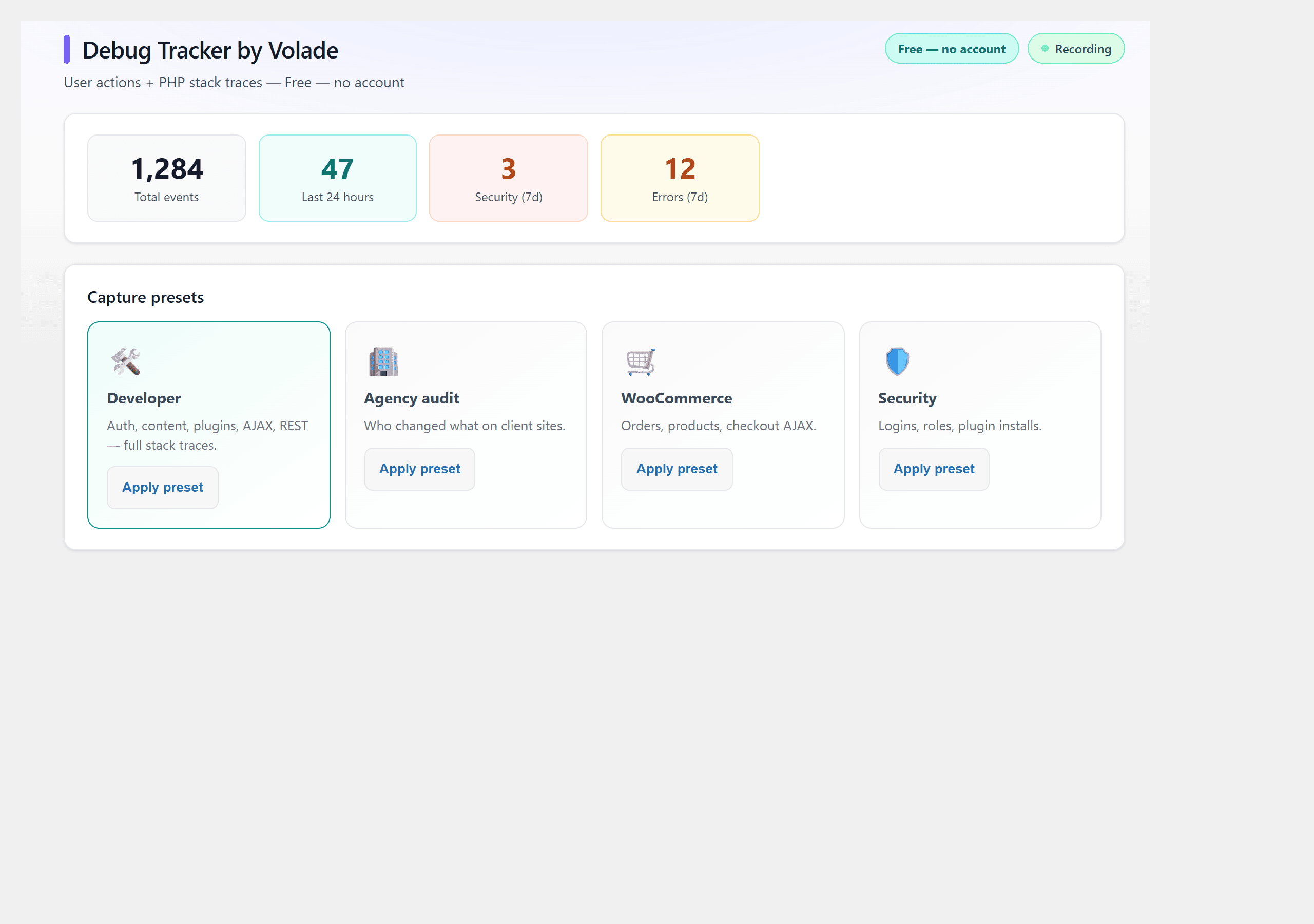This screenshot has width=1314, height=924.
Task: Apply the Developer preset
Action: pyautogui.click(x=163, y=487)
